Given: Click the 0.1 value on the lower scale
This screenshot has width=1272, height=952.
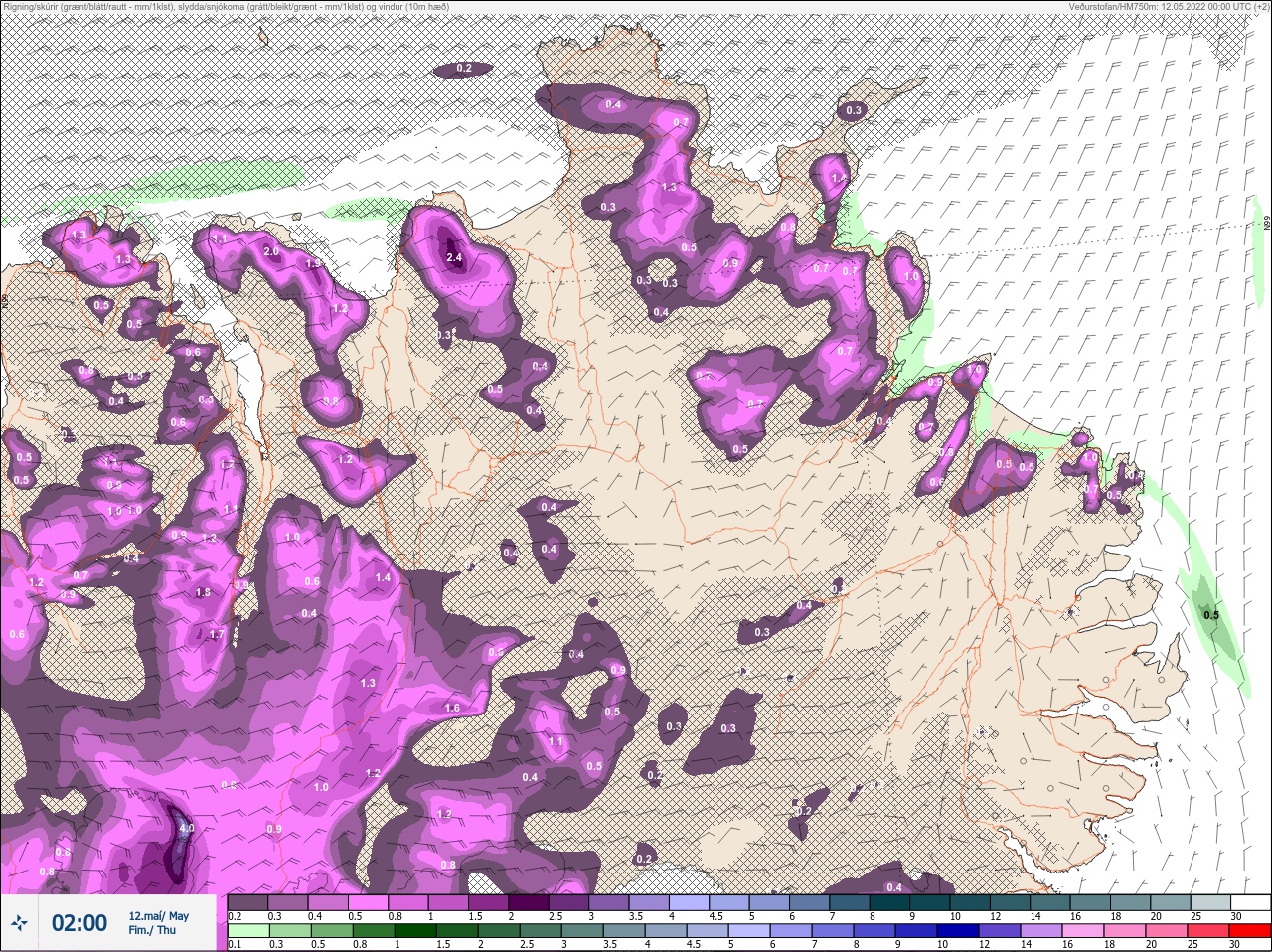Looking at the screenshot, I should point(235,944).
